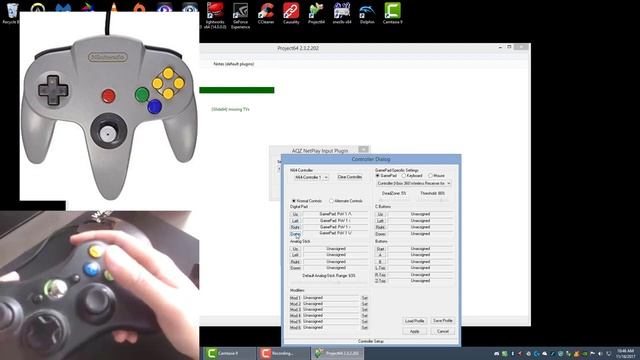The height and width of the screenshot is (360, 640).
Task: Assign C Buttons Down
Action: click(x=380, y=234)
